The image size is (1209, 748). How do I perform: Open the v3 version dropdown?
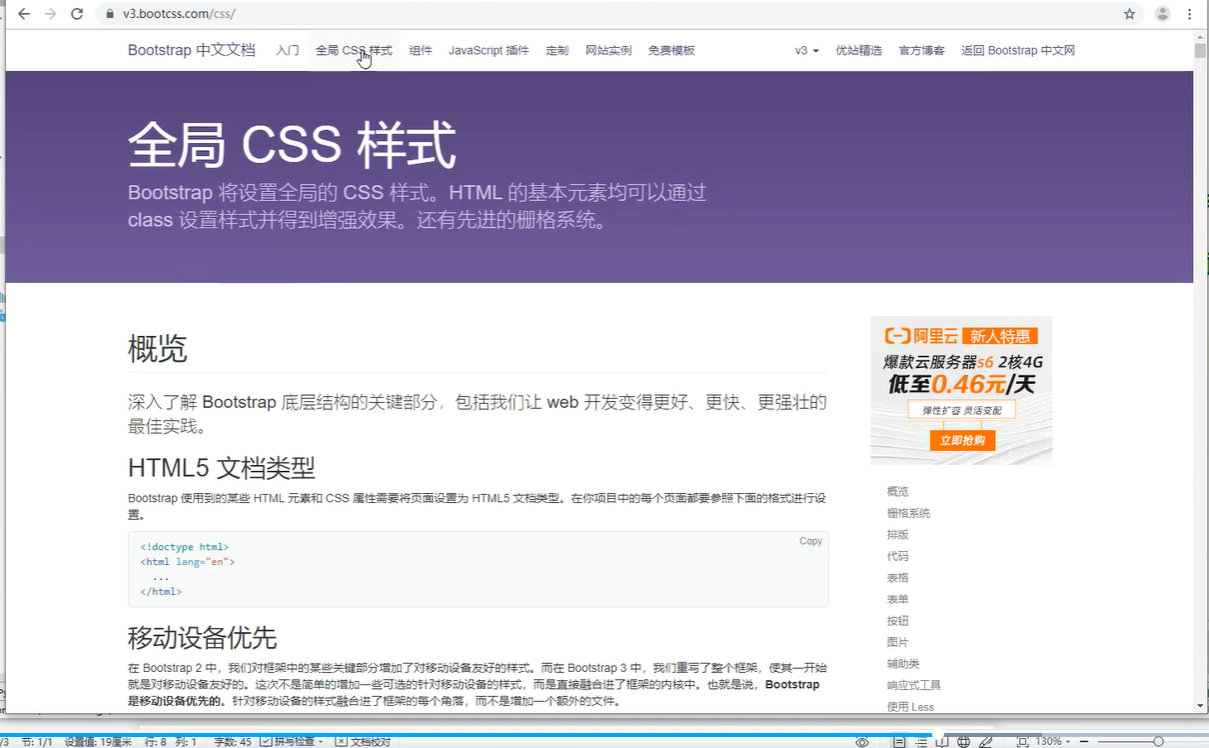(x=806, y=50)
